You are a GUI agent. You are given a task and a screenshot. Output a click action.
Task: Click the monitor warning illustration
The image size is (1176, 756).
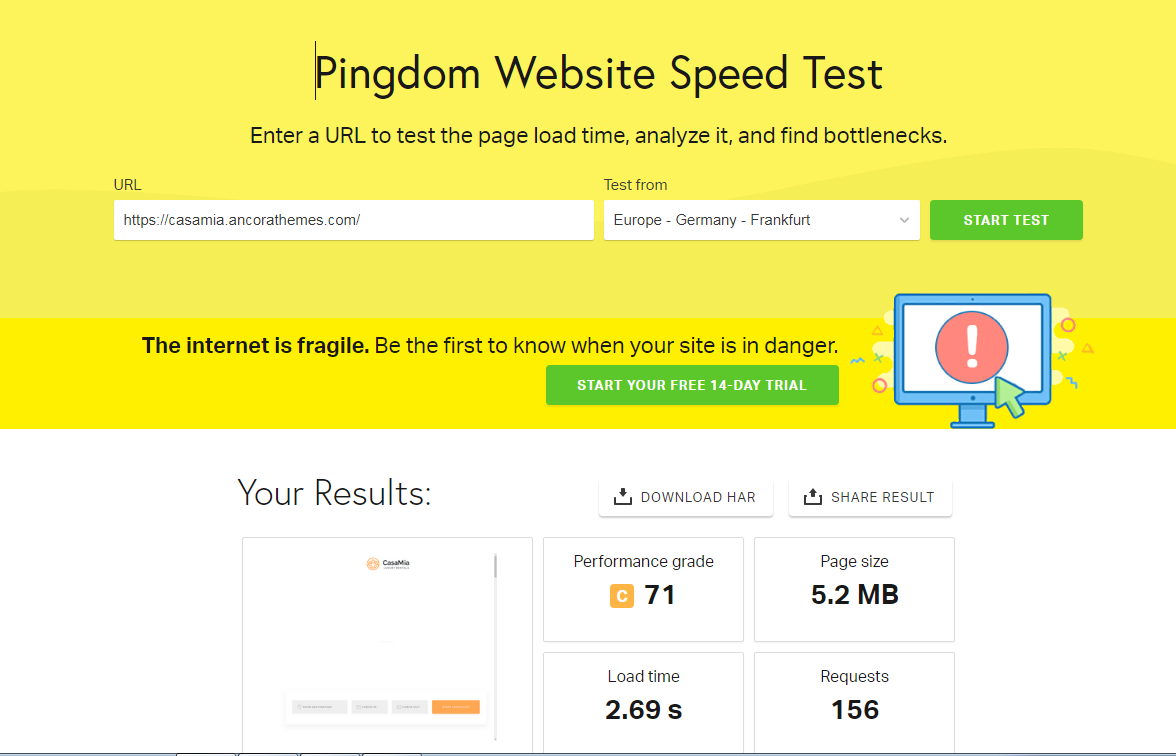pyautogui.click(x=973, y=361)
